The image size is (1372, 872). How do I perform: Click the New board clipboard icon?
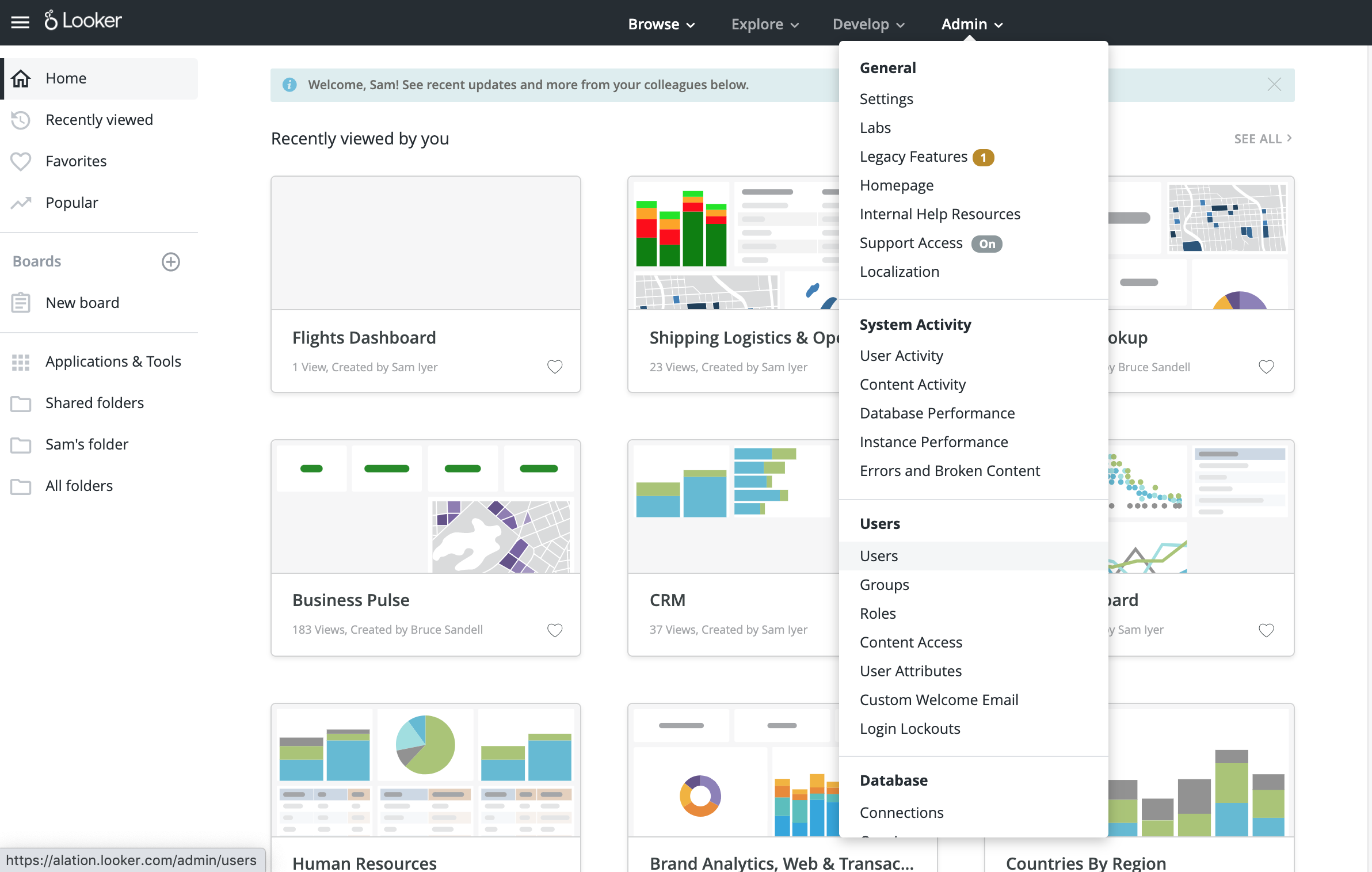[21, 303]
